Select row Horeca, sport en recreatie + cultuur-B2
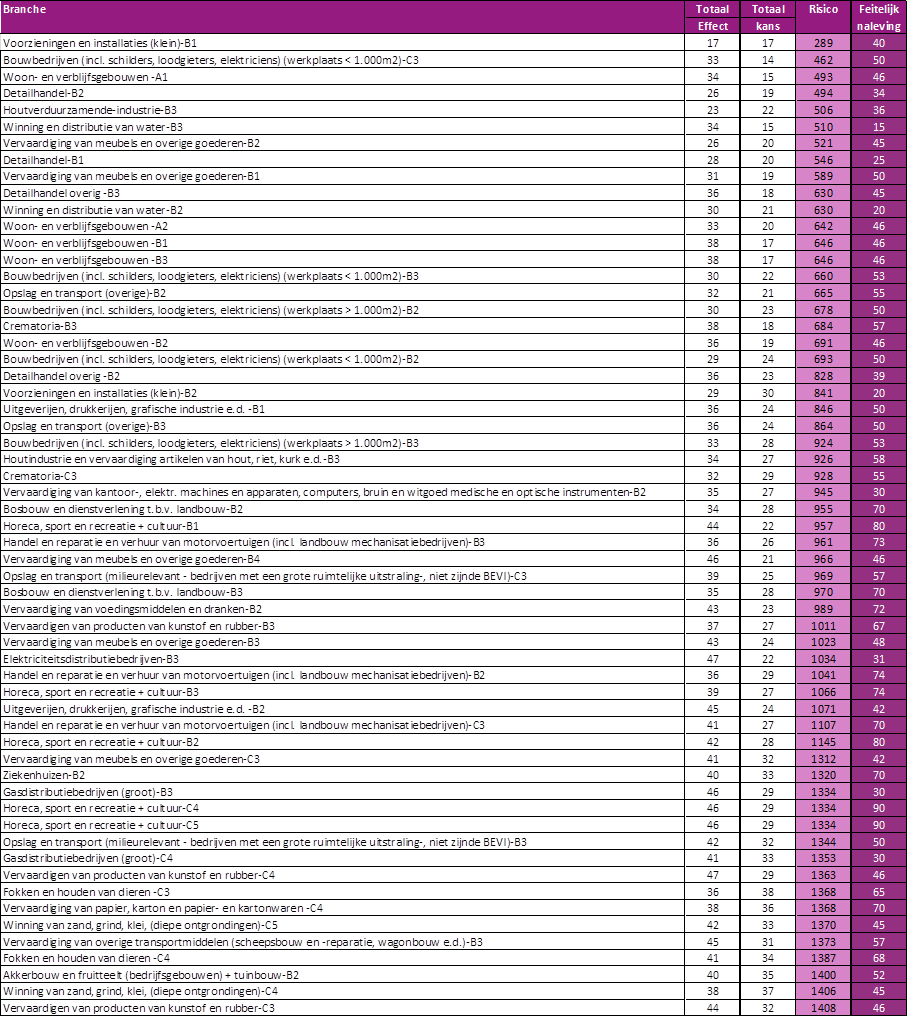The width and height of the screenshot is (908, 1017). (453, 742)
